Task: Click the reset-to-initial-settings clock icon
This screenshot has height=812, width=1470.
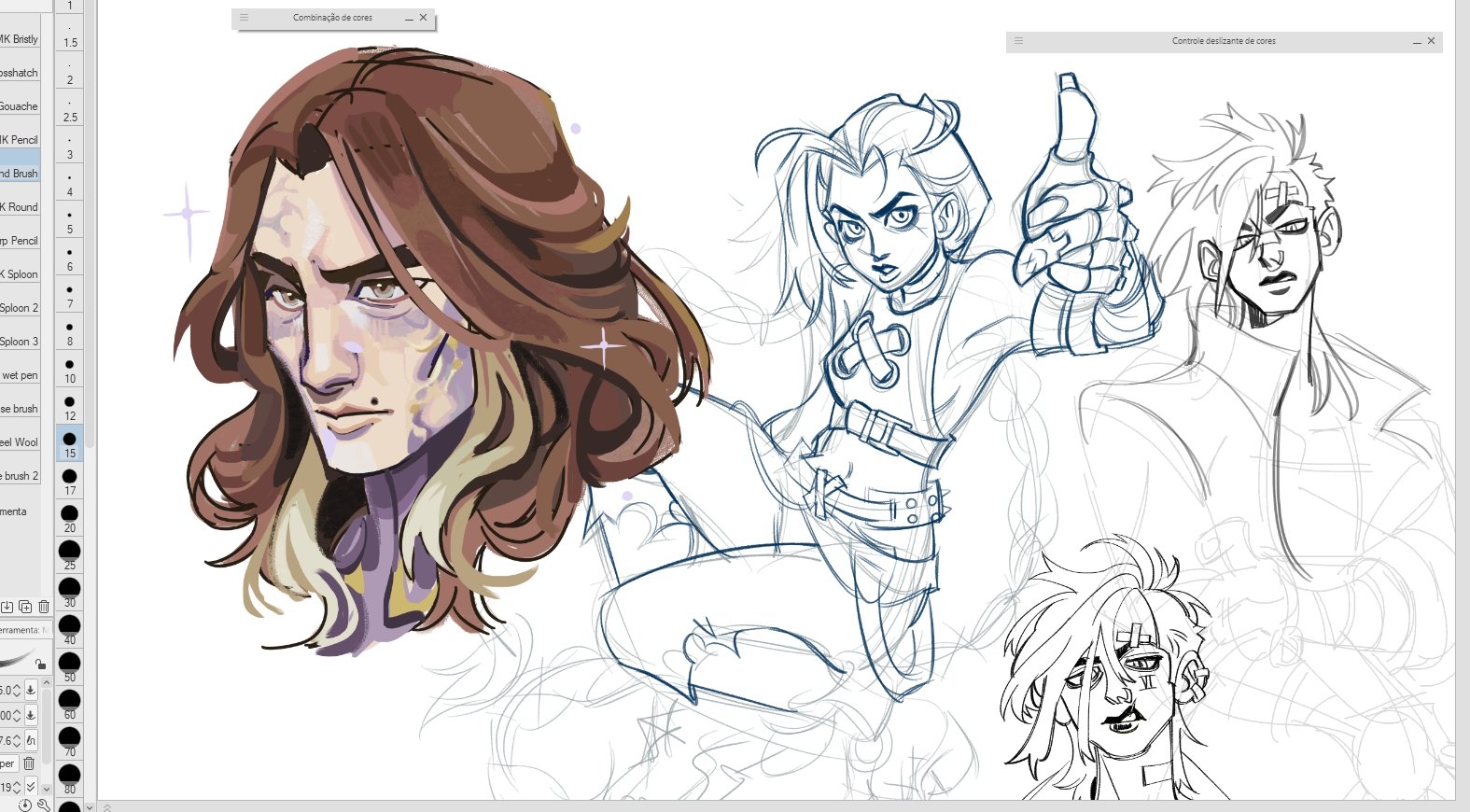Action: [25, 805]
